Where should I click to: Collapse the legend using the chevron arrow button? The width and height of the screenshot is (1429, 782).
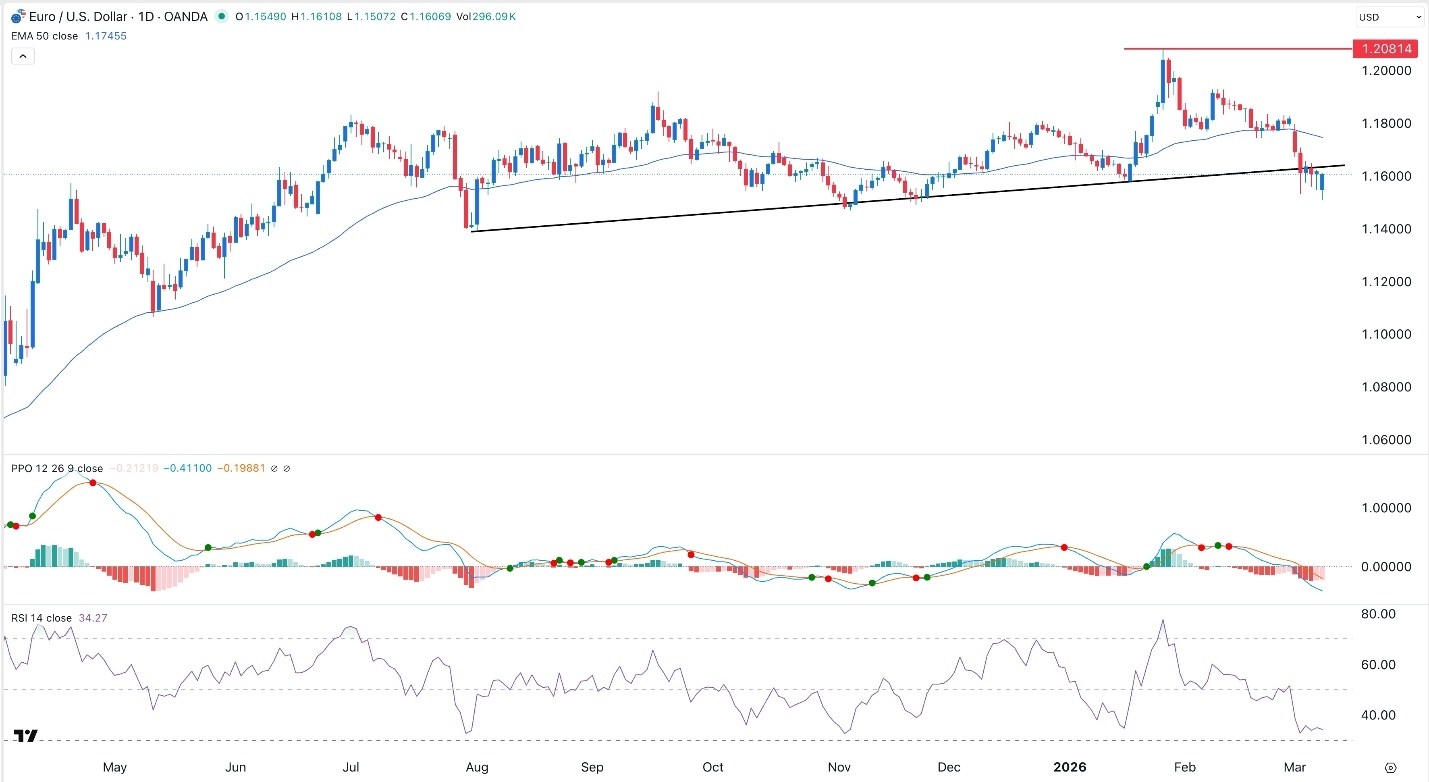click(x=22, y=55)
